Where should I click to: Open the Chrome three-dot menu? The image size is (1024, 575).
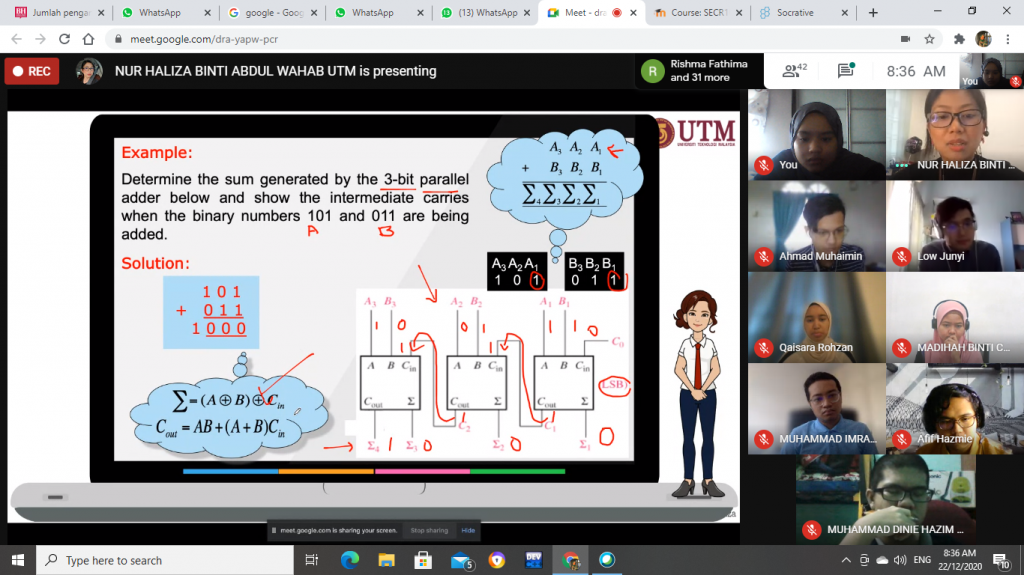1008,39
